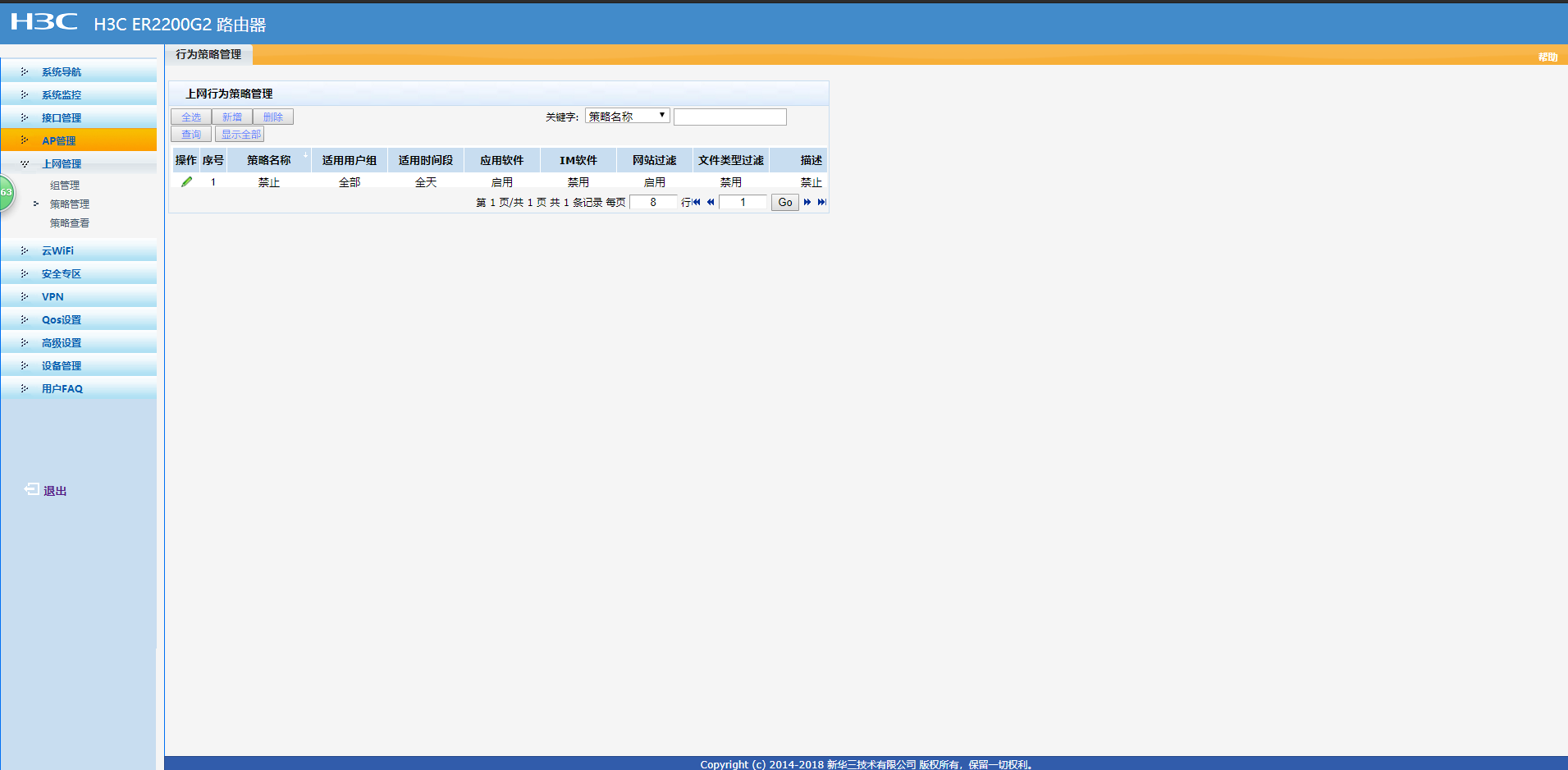Open the 帮助 help link
Viewport: 1568px width, 770px height.
tap(1547, 57)
